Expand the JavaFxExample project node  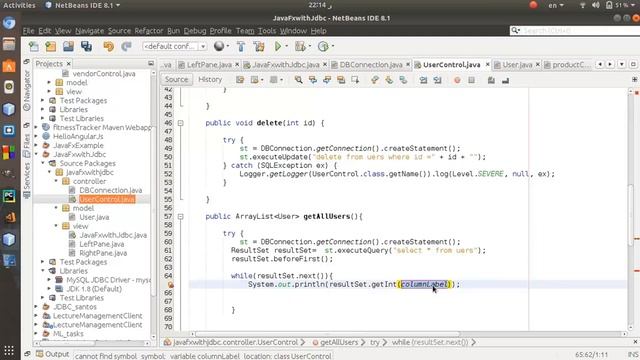(x=36, y=145)
